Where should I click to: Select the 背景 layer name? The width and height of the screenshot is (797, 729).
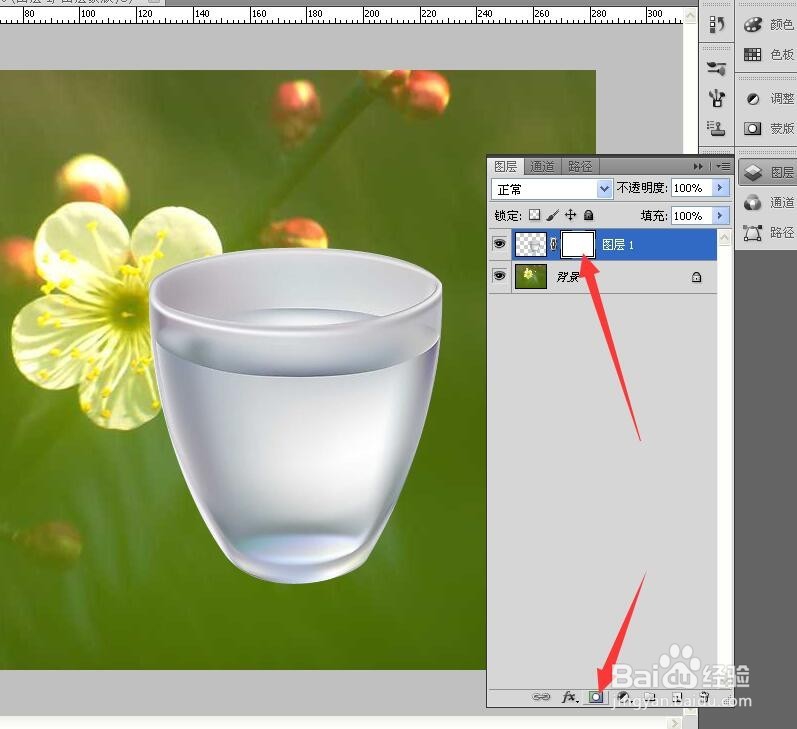tap(568, 277)
